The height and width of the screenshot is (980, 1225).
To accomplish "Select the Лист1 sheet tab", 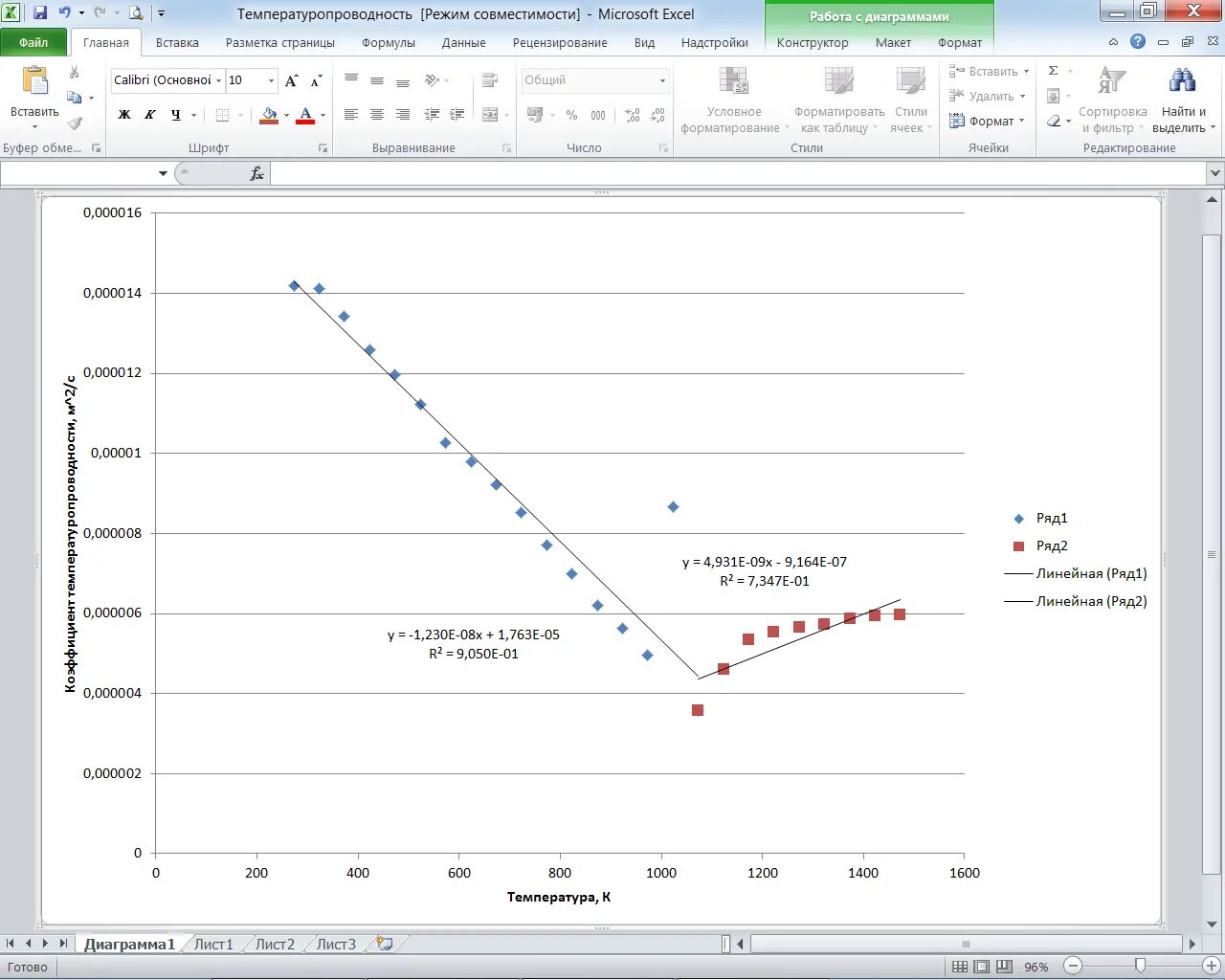I will pos(213,944).
